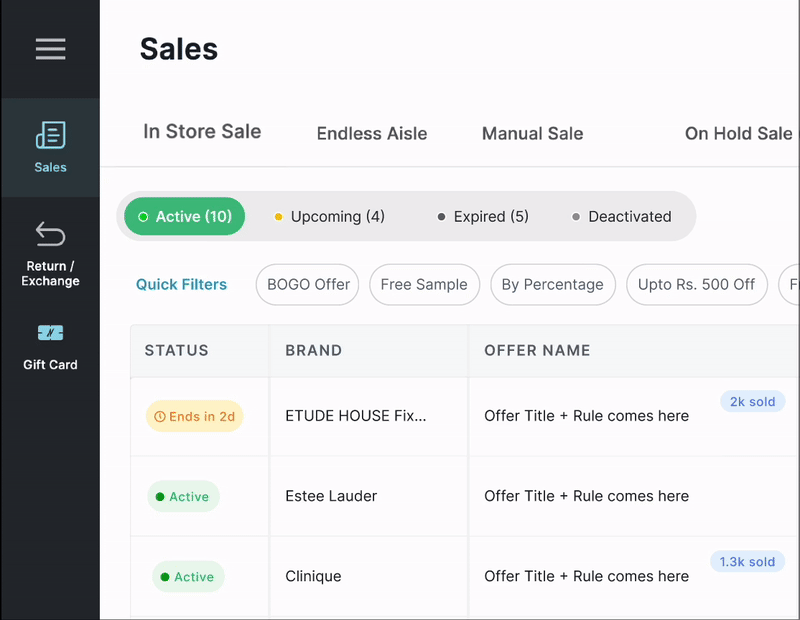Click Estee Lauder Active status badge
Screen dimensions: 800x620
pos(183,497)
